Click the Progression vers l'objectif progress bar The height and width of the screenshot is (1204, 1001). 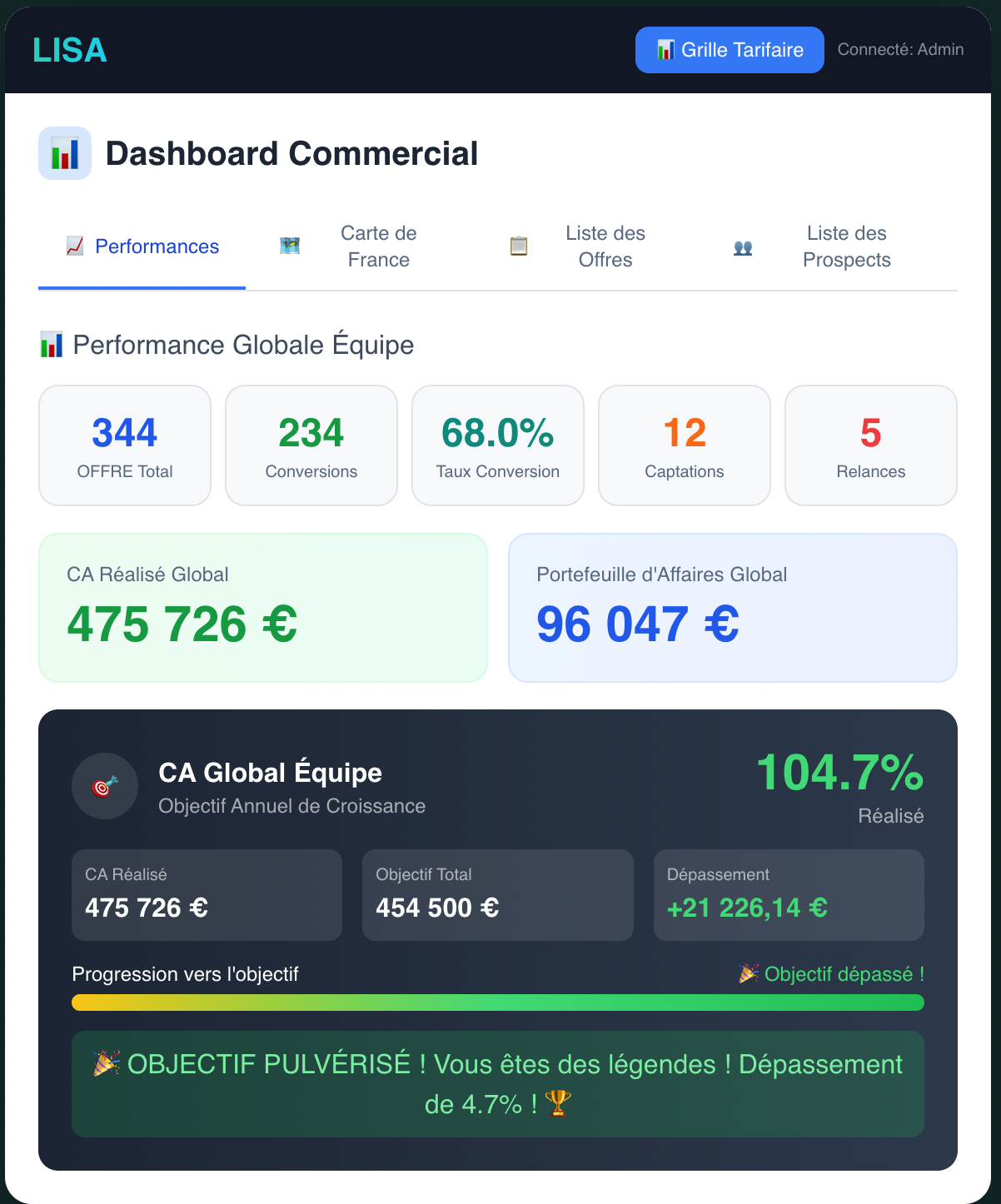point(498,1003)
